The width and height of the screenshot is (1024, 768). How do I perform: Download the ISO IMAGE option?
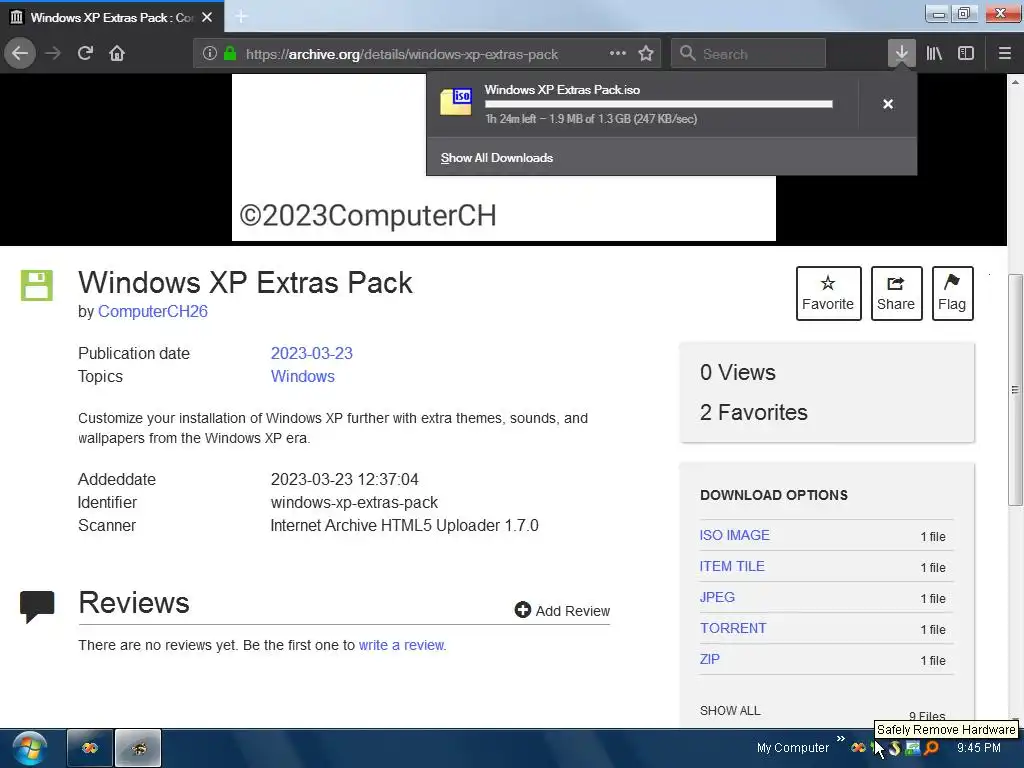coord(734,536)
